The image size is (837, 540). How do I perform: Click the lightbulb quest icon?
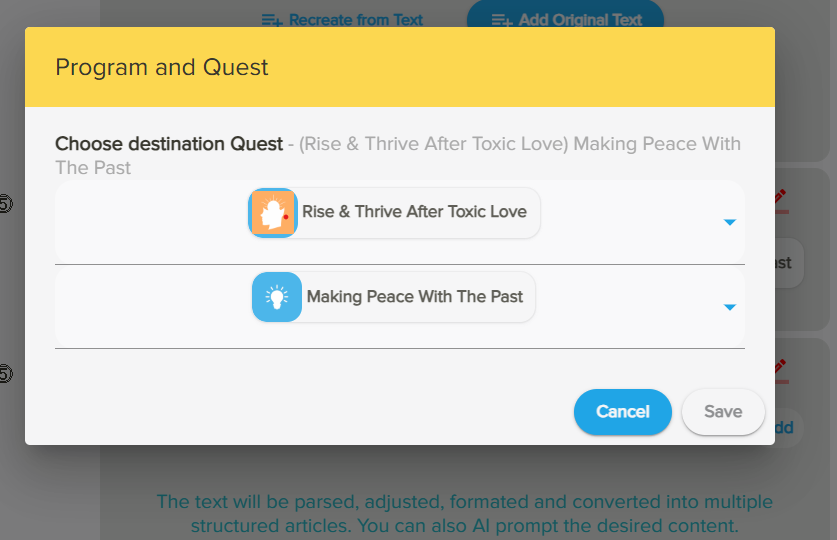coord(277,297)
